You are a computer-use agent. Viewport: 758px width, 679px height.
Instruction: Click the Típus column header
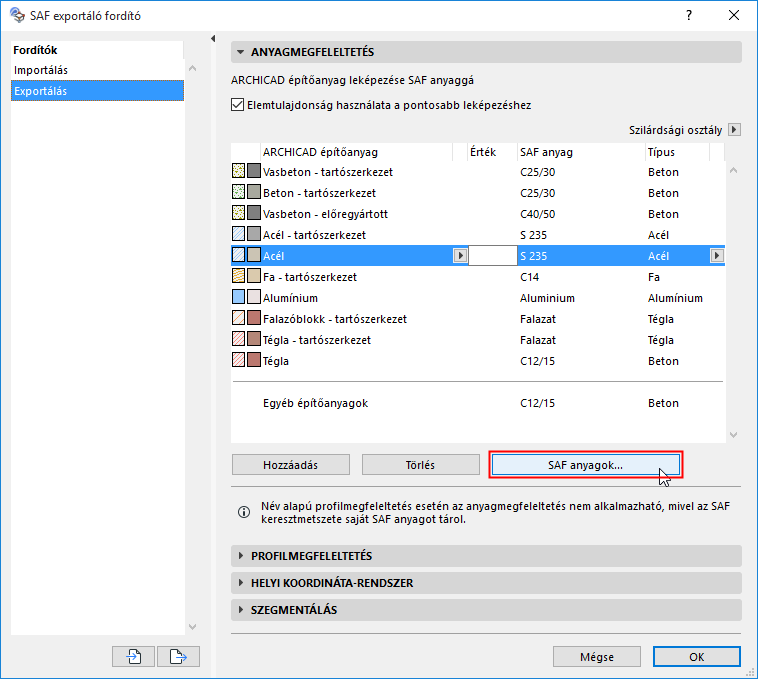(677, 152)
